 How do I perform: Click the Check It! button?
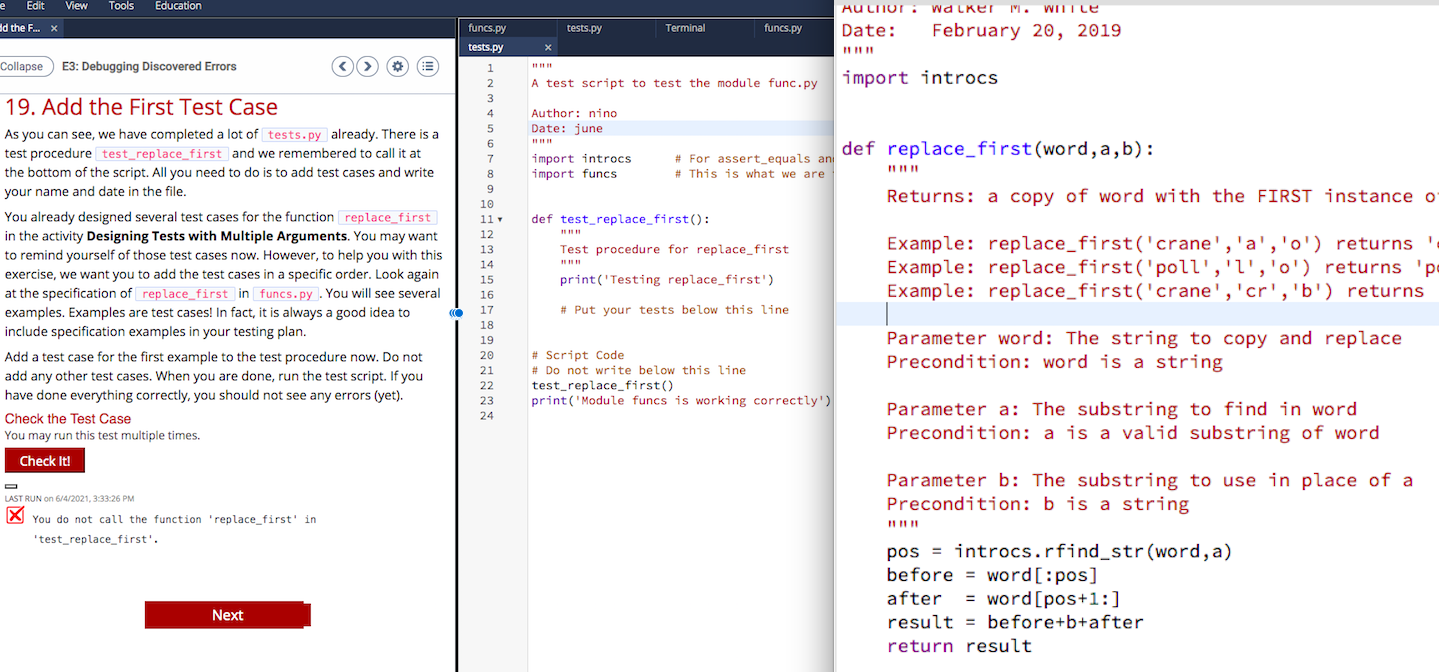click(x=45, y=461)
